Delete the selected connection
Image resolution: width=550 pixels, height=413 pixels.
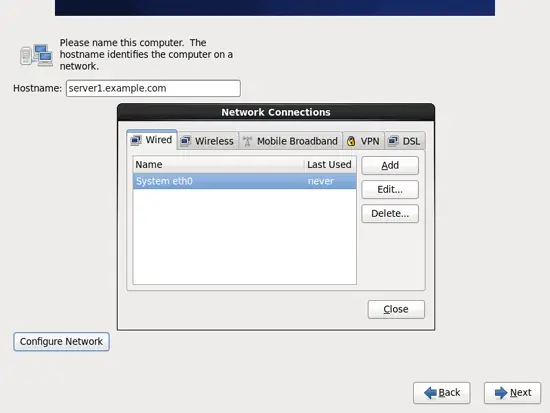[390, 214]
